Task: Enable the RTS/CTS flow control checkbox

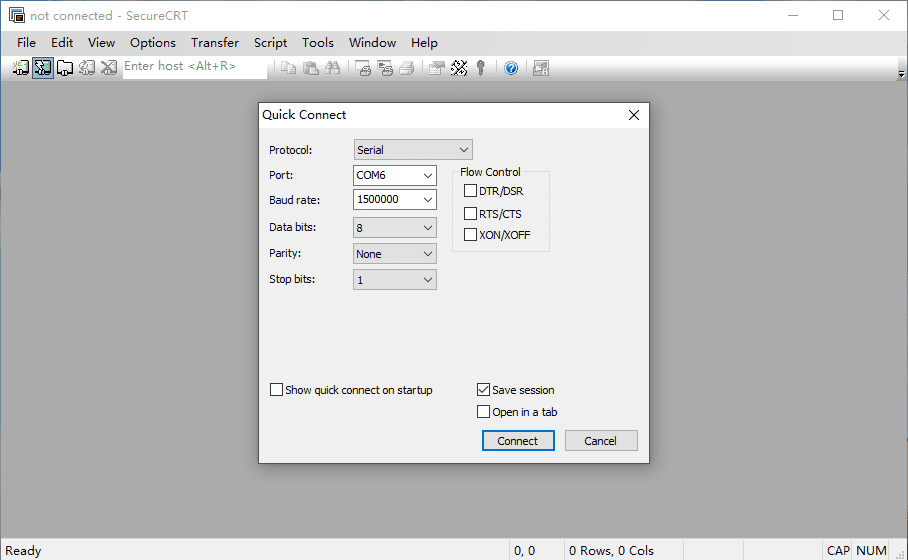Action: (x=471, y=214)
